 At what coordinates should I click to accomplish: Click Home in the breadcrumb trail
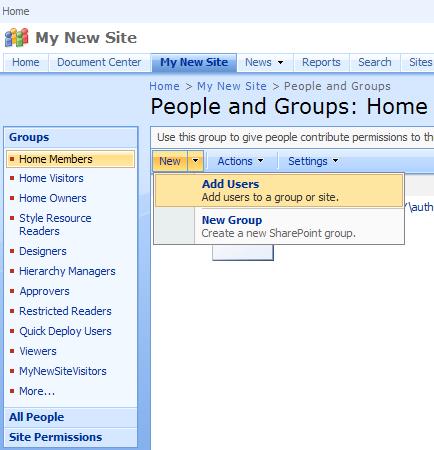pos(164,86)
